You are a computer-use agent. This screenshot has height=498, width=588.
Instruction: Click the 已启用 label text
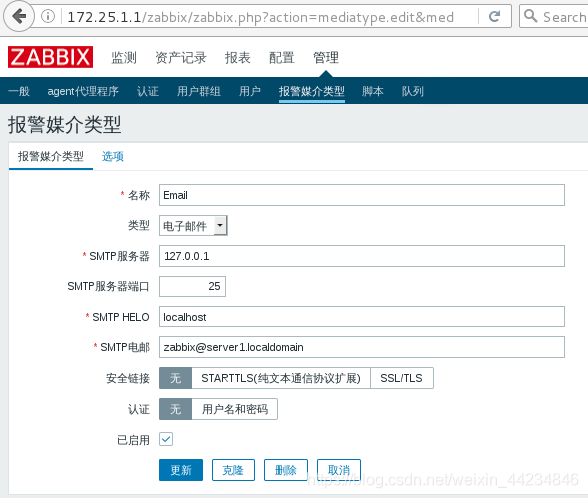tap(134, 440)
